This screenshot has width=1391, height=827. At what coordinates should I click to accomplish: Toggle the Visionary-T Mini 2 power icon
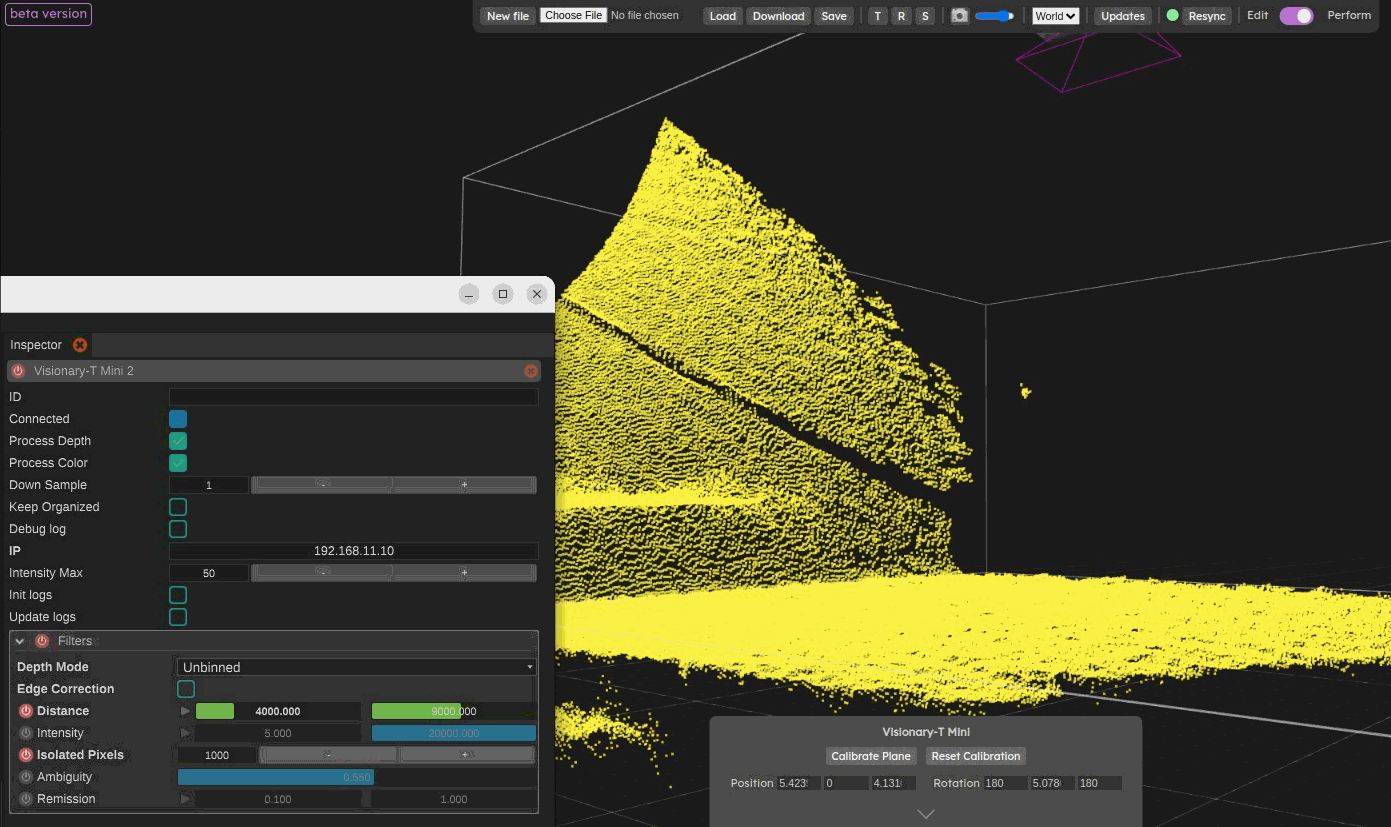18,371
